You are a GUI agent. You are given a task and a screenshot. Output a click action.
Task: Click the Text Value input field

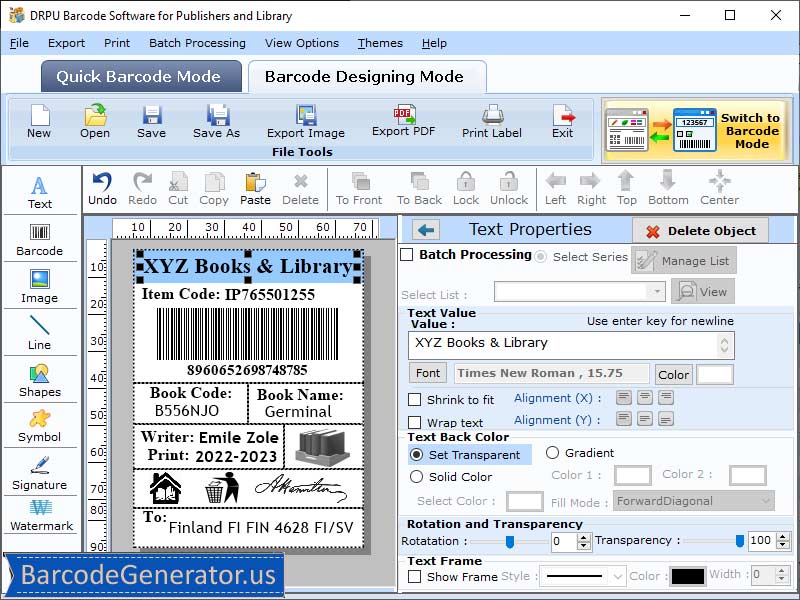[565, 345]
